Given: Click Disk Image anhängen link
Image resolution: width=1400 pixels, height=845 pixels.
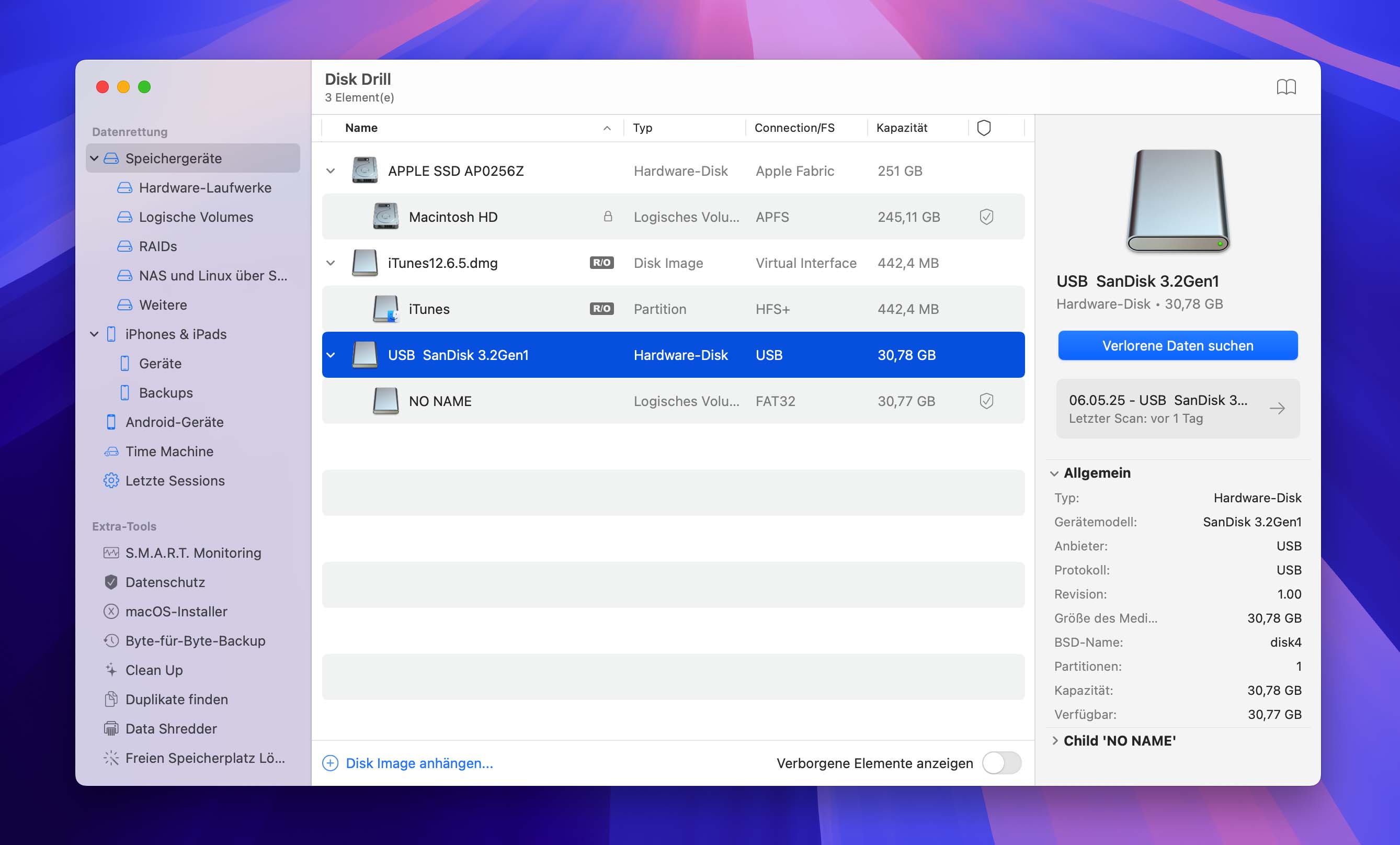Looking at the screenshot, I should (x=419, y=763).
